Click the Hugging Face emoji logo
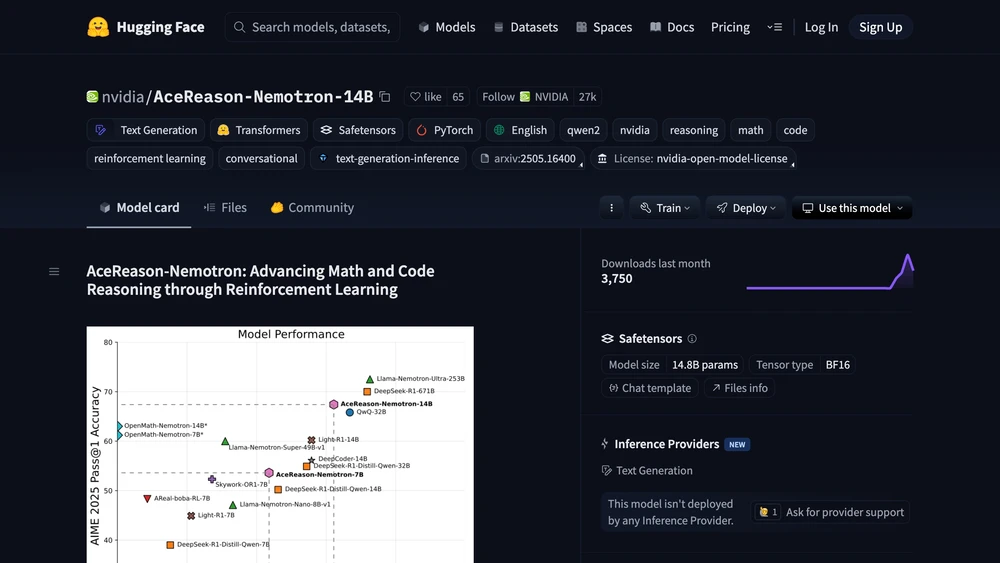The image size is (1000, 563). (x=98, y=27)
